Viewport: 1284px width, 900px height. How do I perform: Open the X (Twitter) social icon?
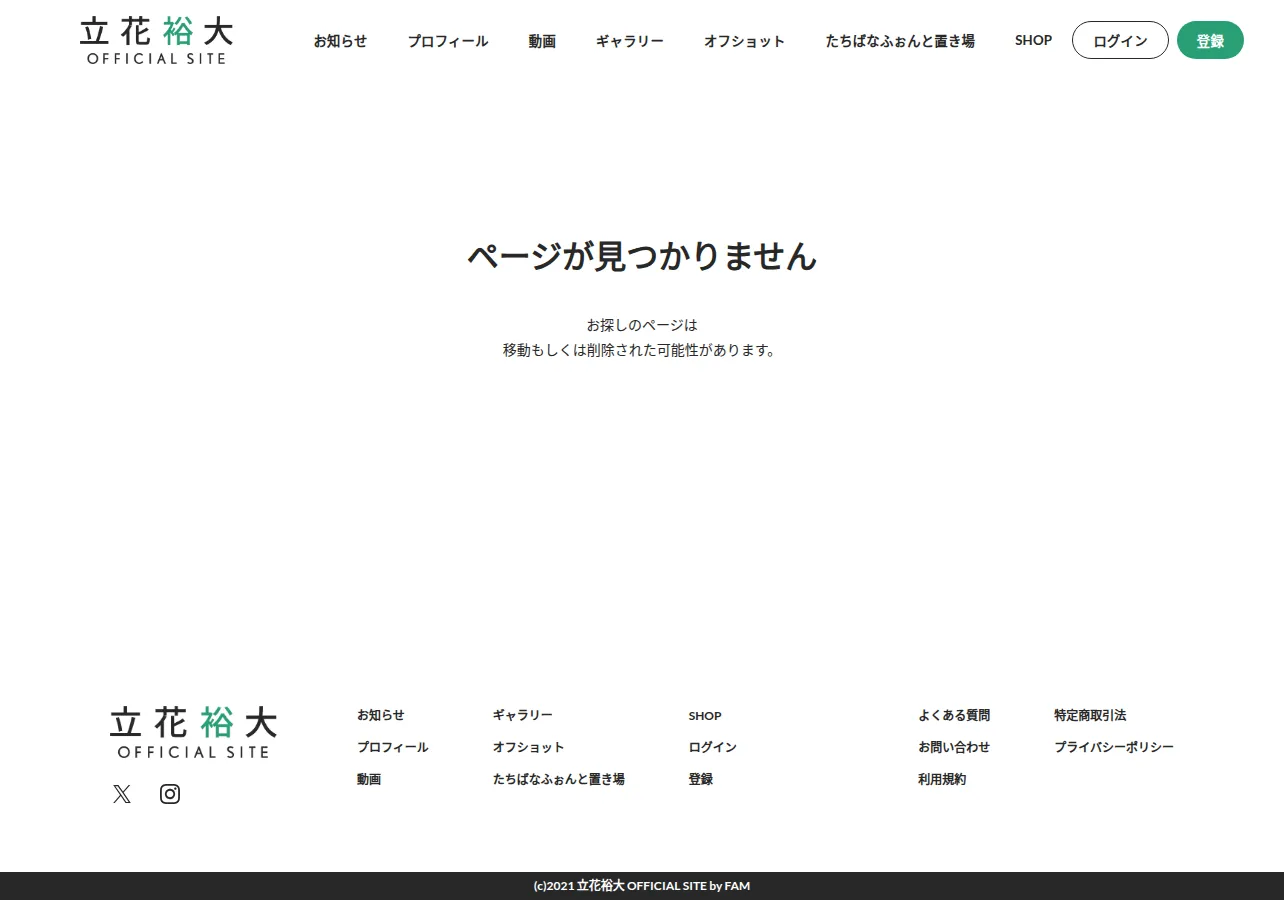pos(122,794)
